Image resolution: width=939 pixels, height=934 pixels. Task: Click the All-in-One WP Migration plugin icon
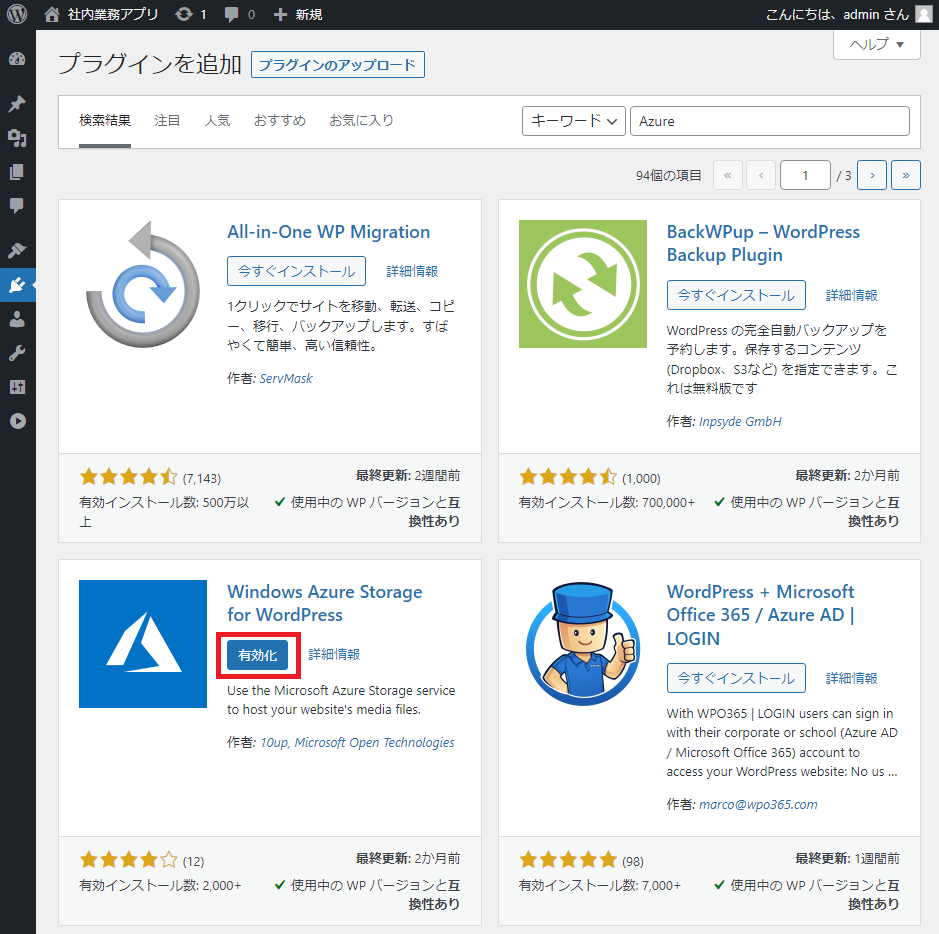[x=143, y=284]
